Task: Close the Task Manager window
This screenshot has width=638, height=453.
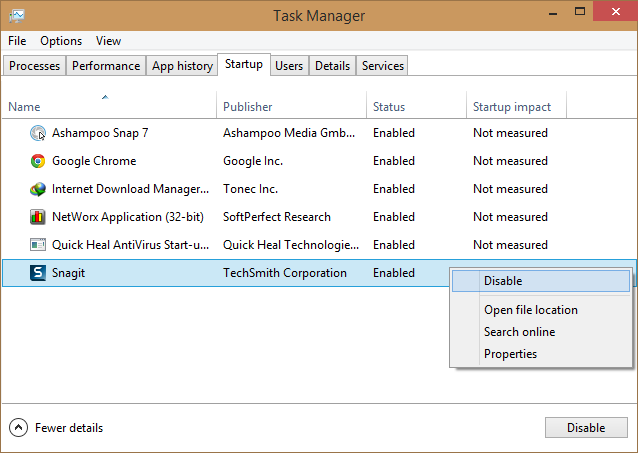Action: [x=616, y=11]
